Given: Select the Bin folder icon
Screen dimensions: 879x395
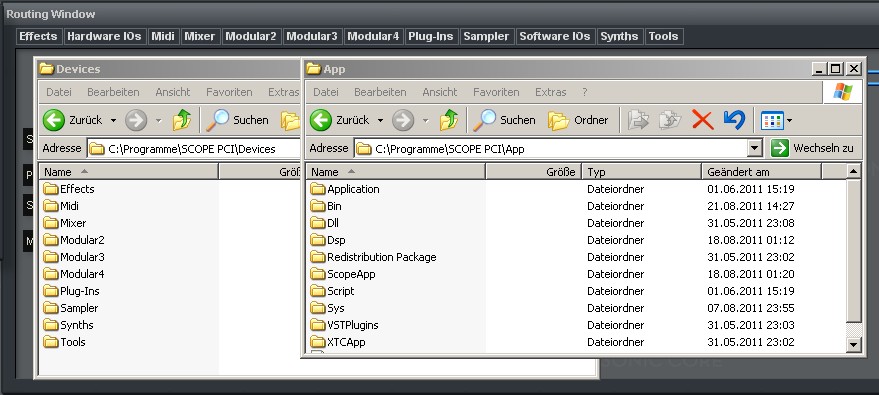Looking at the screenshot, I should (318, 206).
